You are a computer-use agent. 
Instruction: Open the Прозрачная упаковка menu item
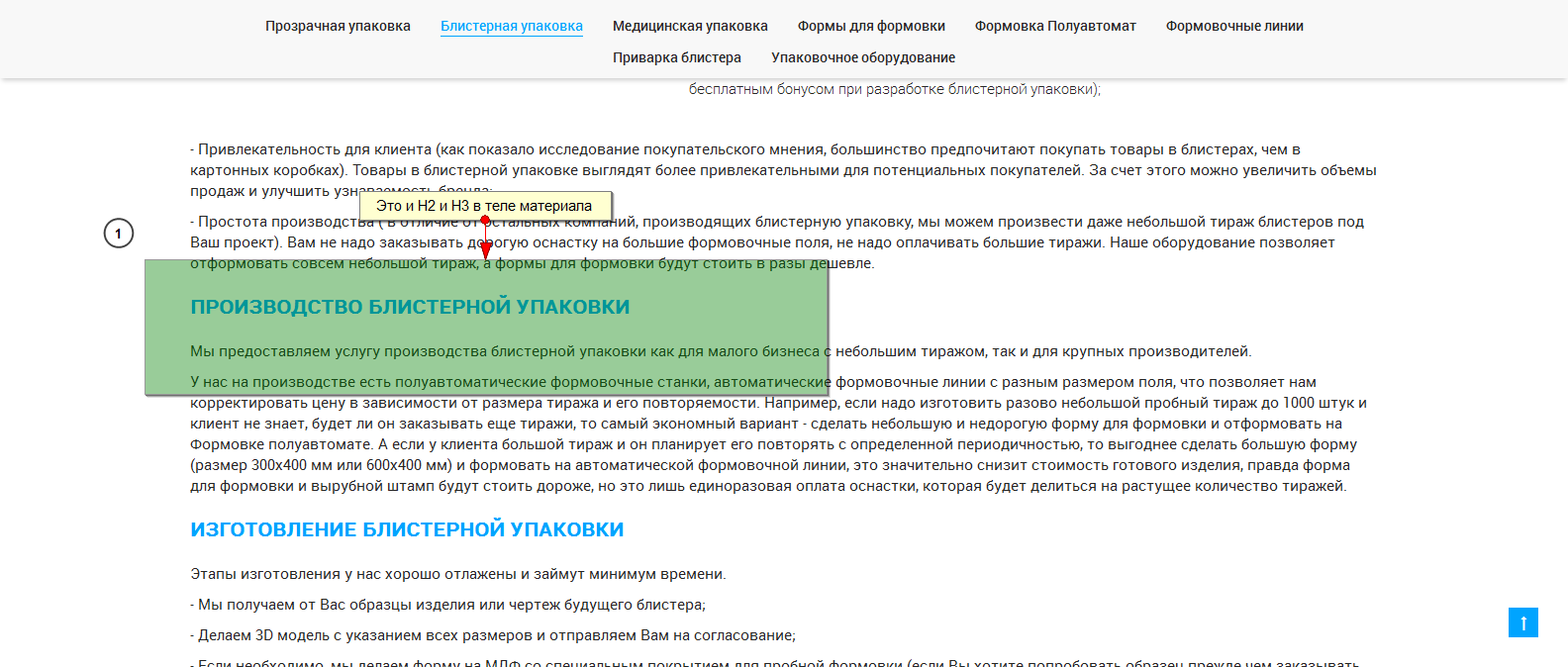point(338,26)
